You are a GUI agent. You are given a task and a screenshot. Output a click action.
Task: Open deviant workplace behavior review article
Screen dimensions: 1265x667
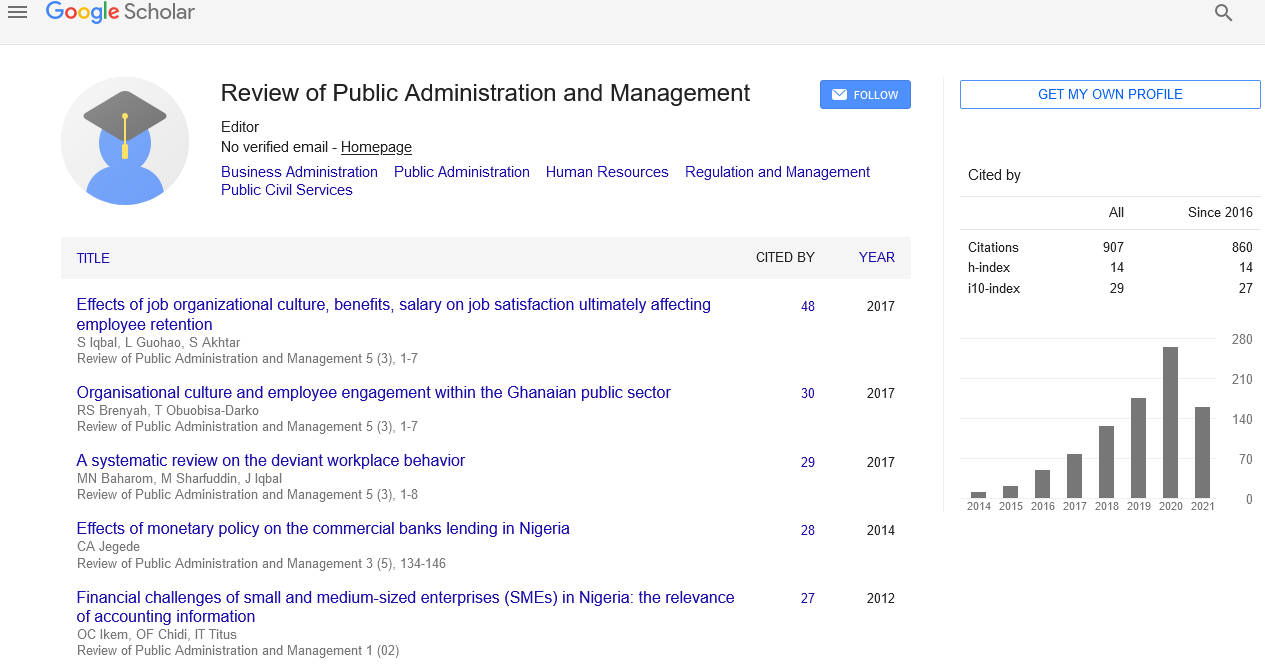click(271, 461)
